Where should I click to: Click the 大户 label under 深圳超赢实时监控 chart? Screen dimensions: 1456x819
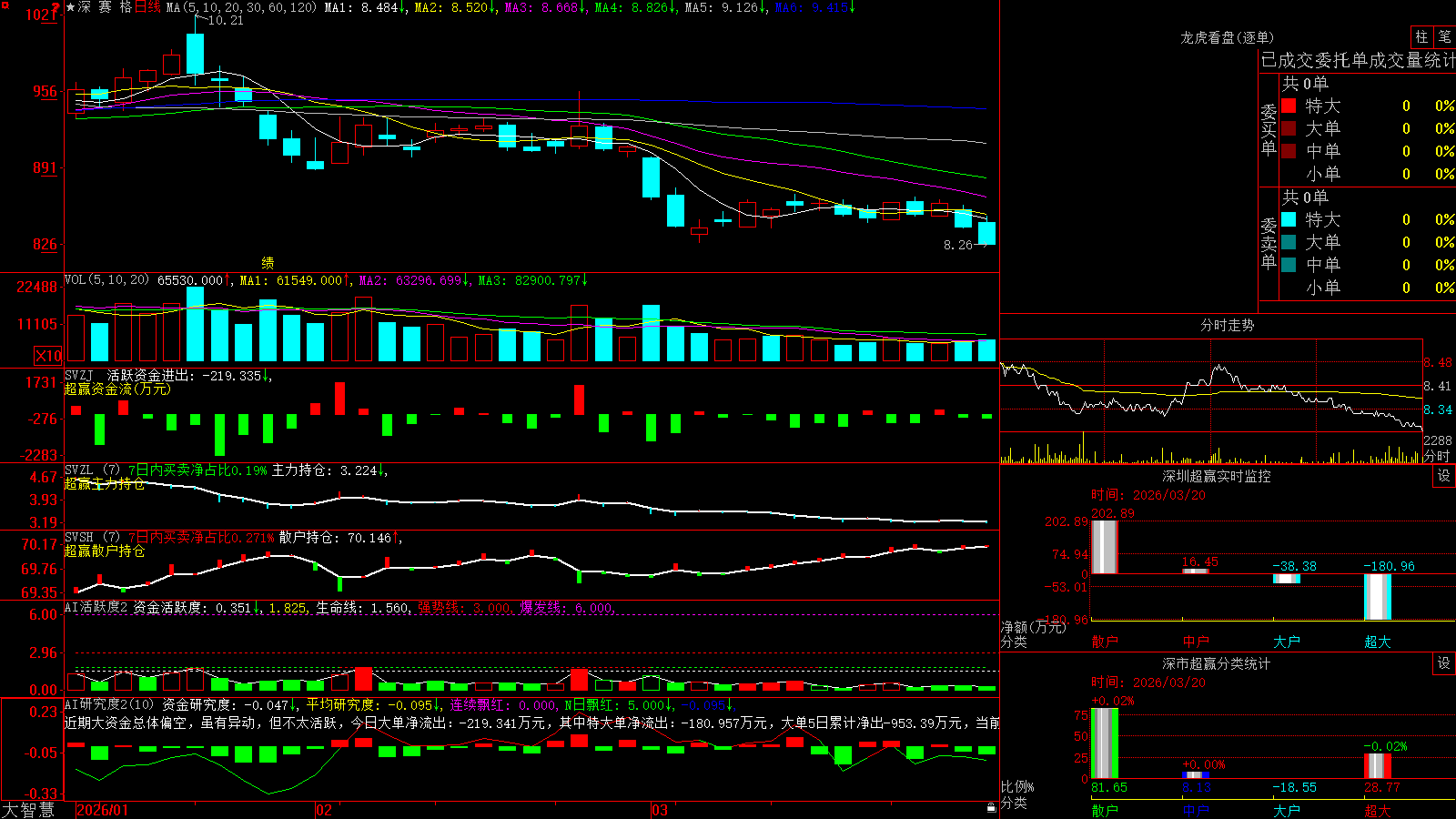coord(1287,642)
